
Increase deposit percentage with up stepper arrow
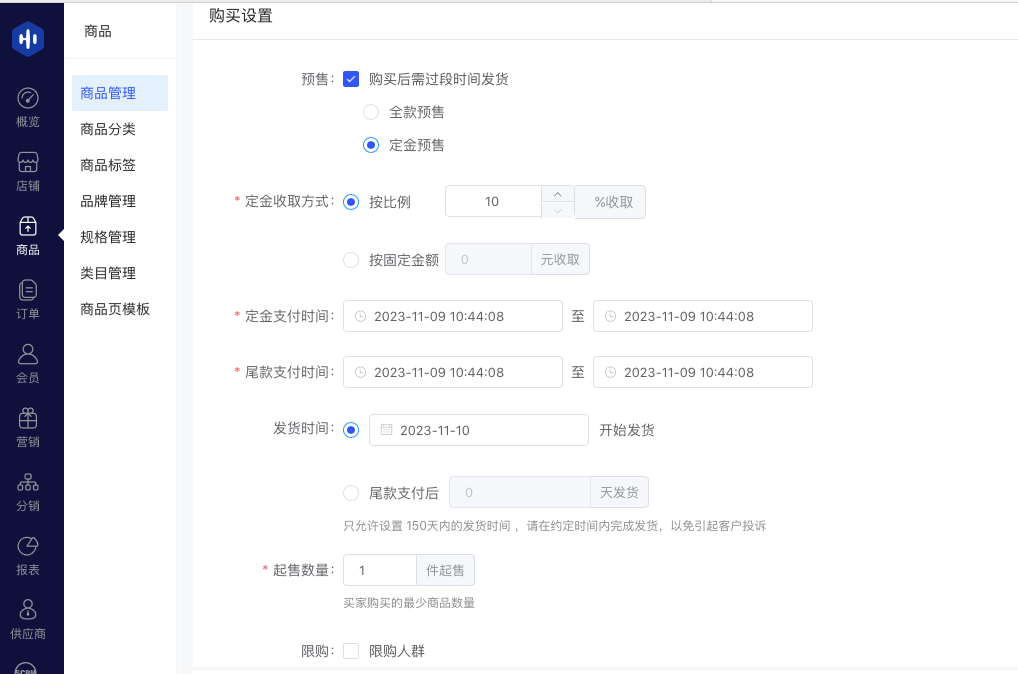pyautogui.click(x=558, y=194)
